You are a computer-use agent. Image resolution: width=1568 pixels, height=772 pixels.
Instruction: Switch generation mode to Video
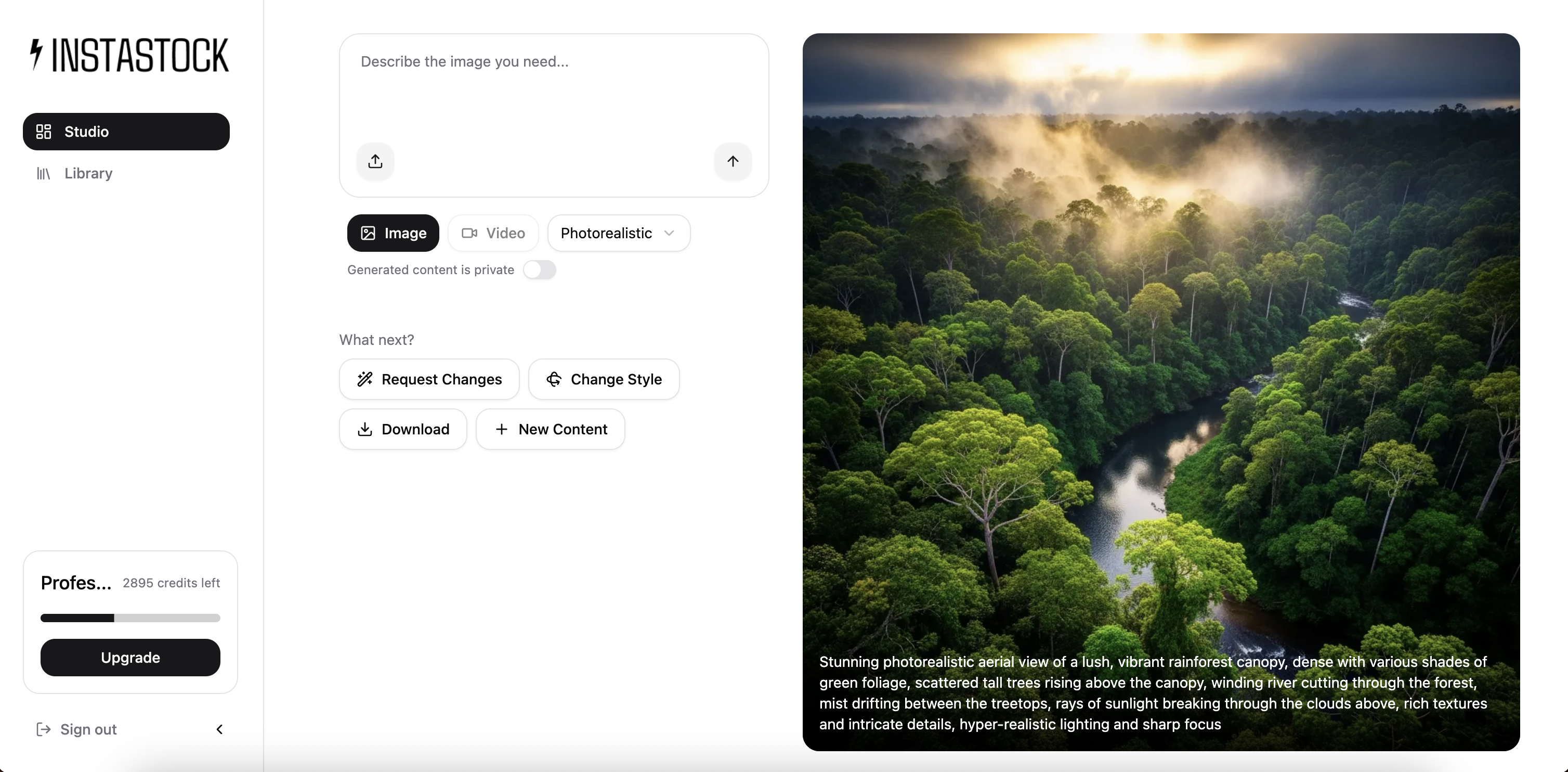point(493,233)
